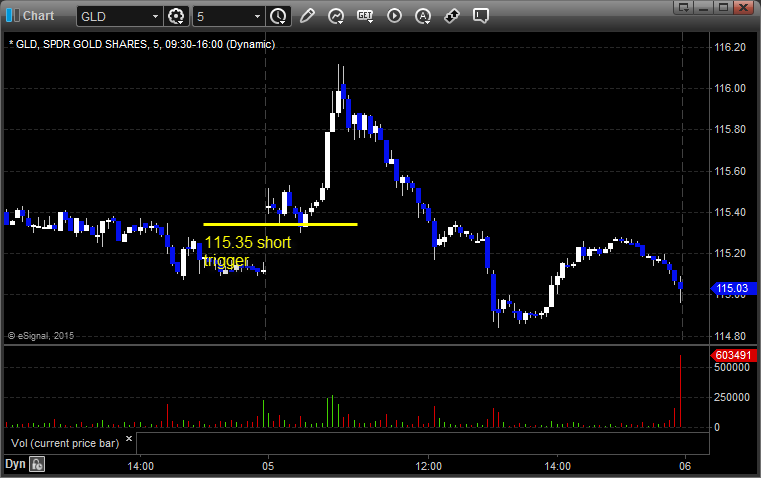Click the 250000 volume axis label

coord(732,397)
